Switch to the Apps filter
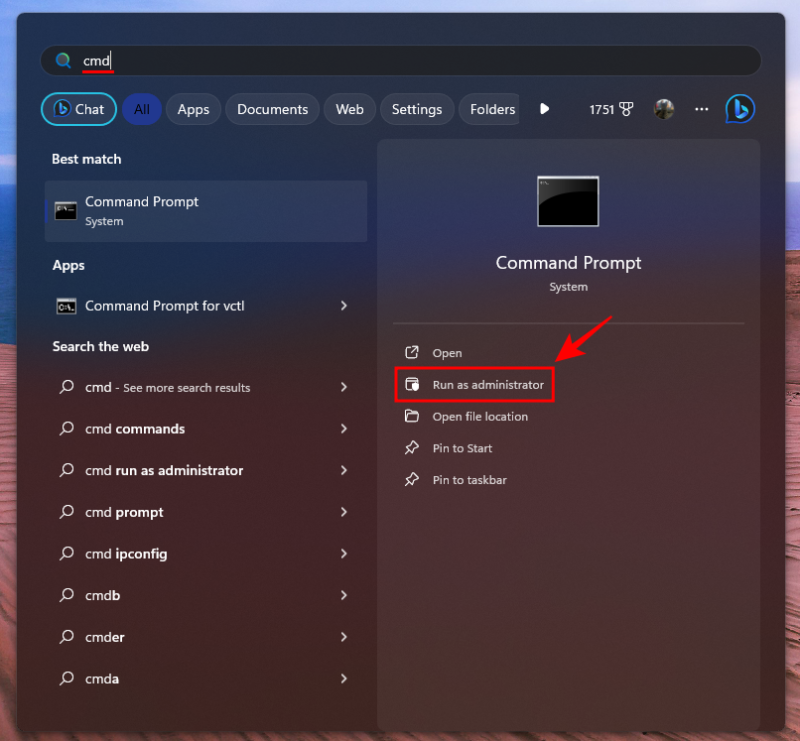This screenshot has height=741, width=800. [x=193, y=109]
